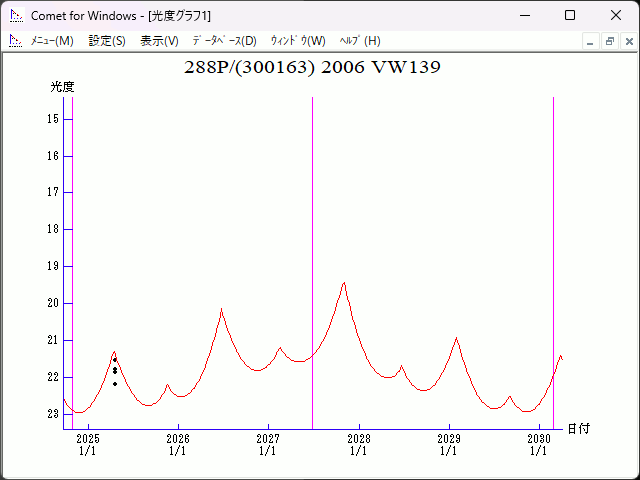Click the topmost black observation data point
This screenshot has width=640, height=480.
point(115,360)
